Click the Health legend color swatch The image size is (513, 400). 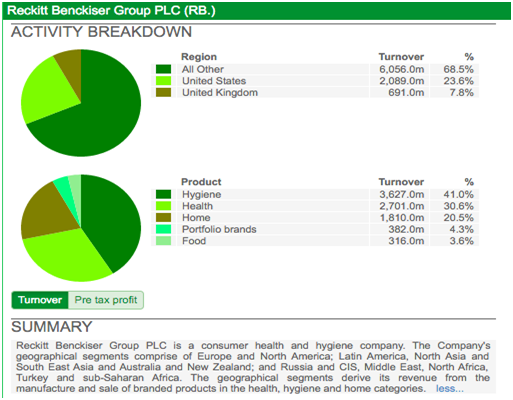163,206
